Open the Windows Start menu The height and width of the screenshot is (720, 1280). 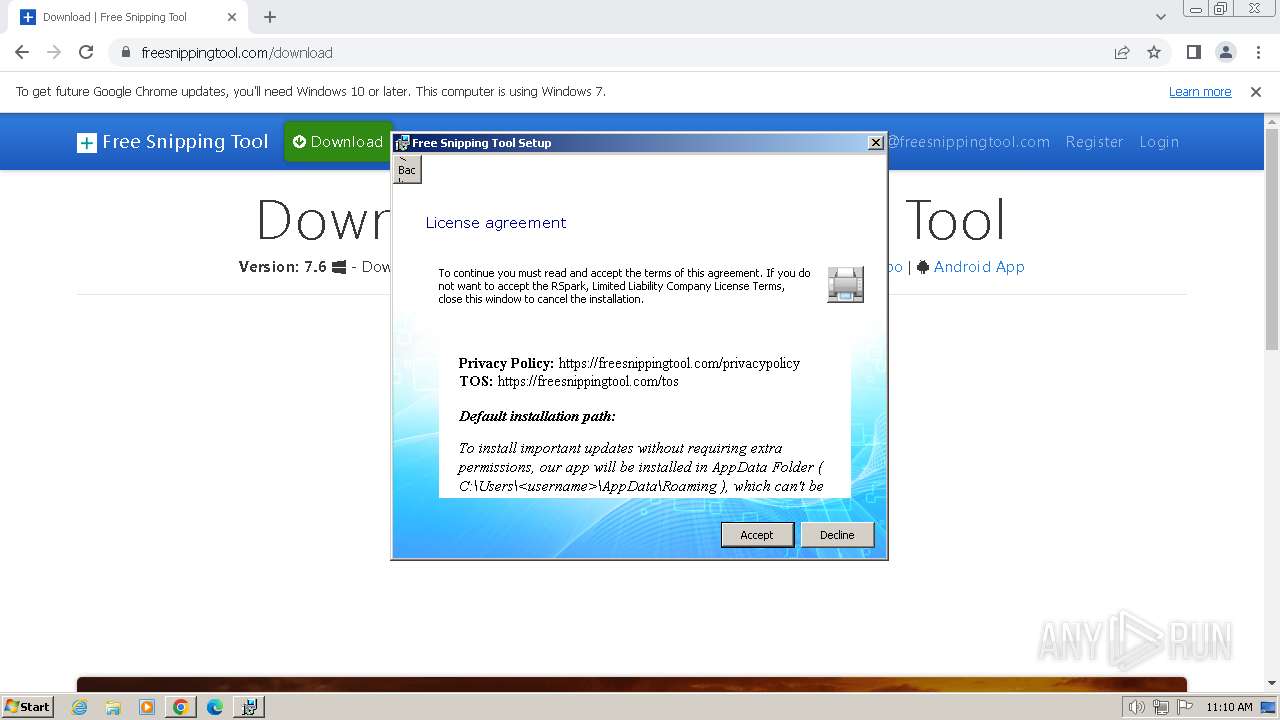click(27, 706)
